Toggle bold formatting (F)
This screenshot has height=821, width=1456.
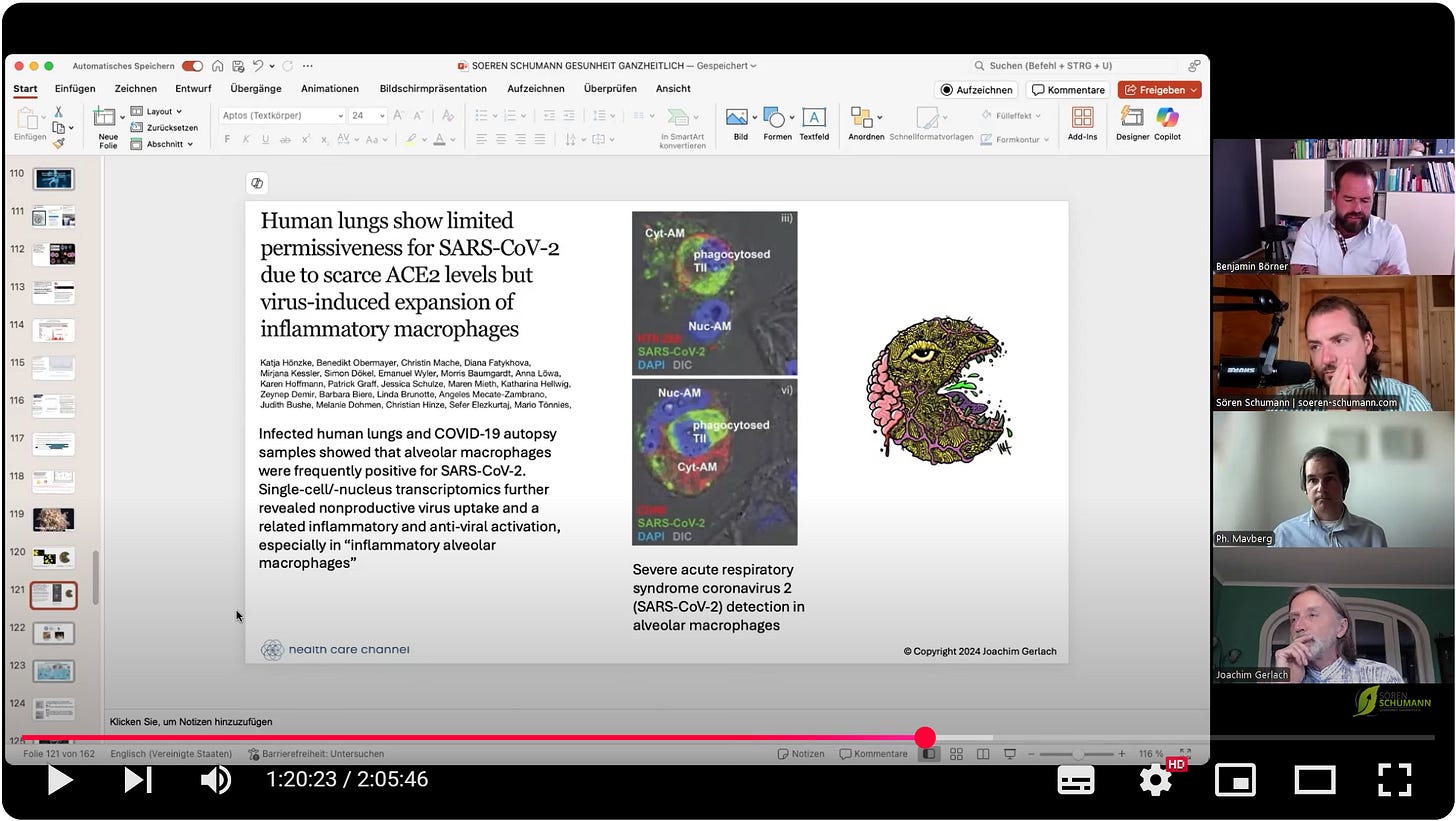pyautogui.click(x=228, y=140)
